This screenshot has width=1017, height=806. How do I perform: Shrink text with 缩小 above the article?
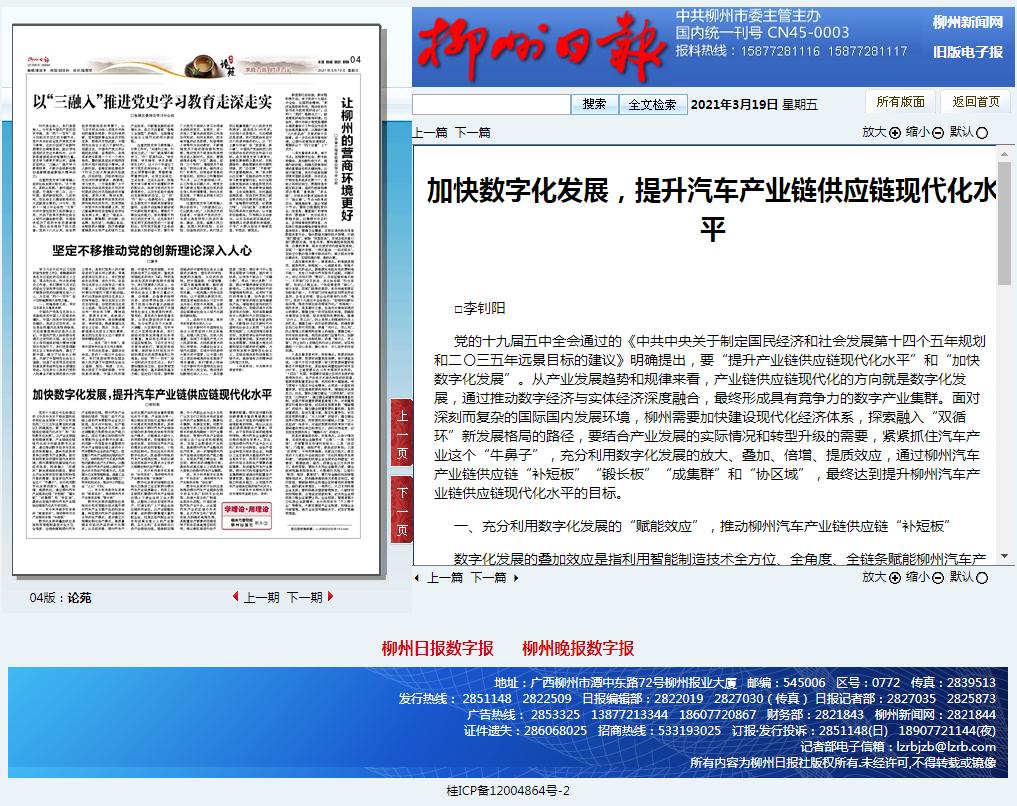click(924, 132)
